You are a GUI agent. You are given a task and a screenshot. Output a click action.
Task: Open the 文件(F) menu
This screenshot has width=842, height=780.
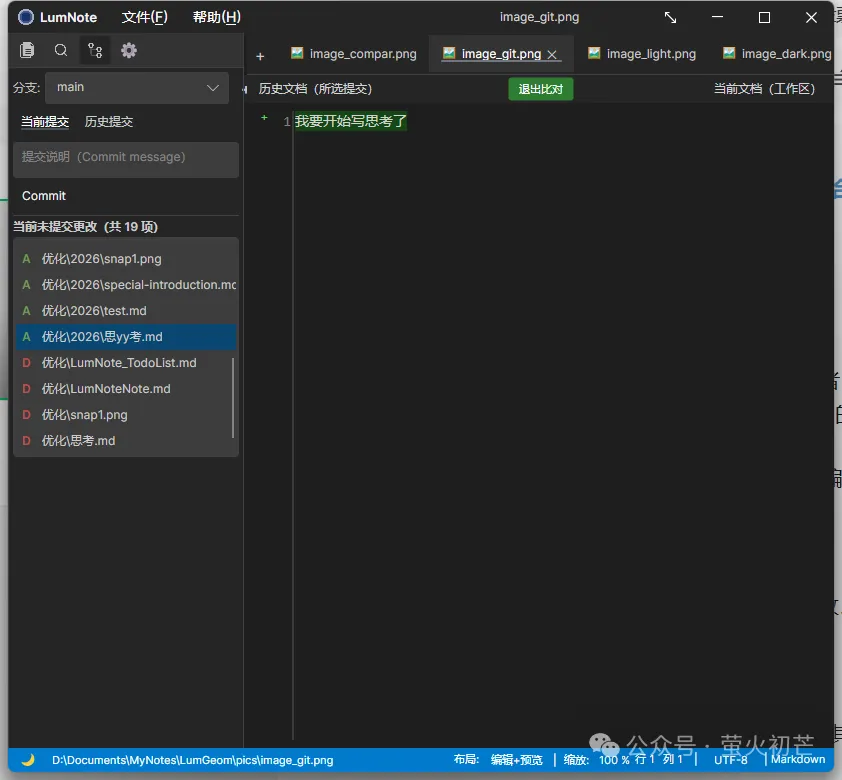click(x=144, y=17)
